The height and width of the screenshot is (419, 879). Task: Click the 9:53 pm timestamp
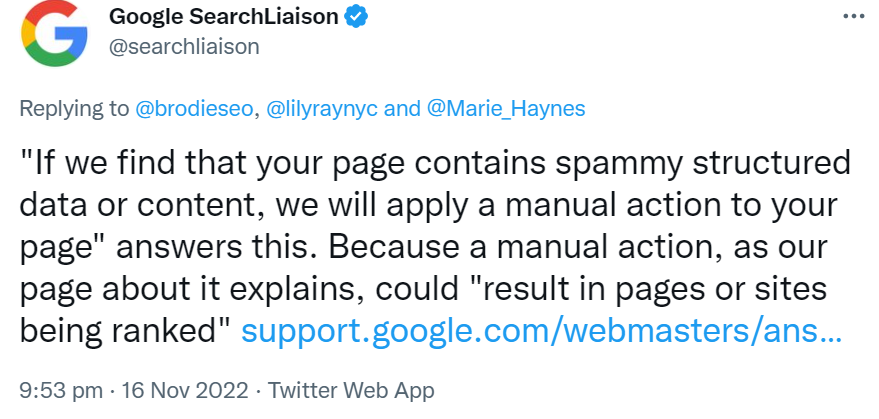54,388
